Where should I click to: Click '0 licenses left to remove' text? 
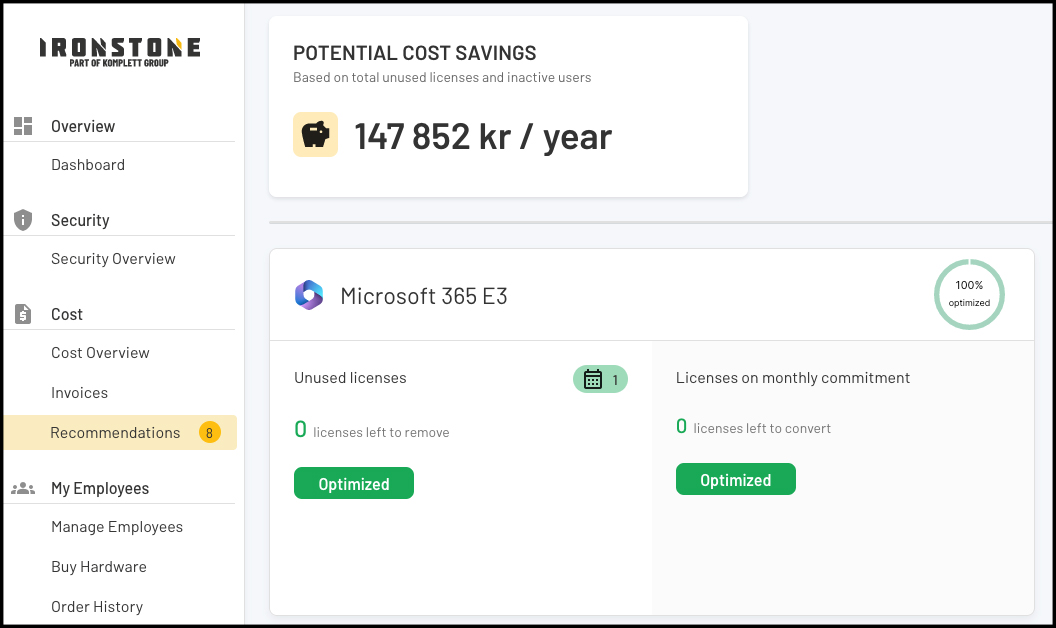(372, 430)
